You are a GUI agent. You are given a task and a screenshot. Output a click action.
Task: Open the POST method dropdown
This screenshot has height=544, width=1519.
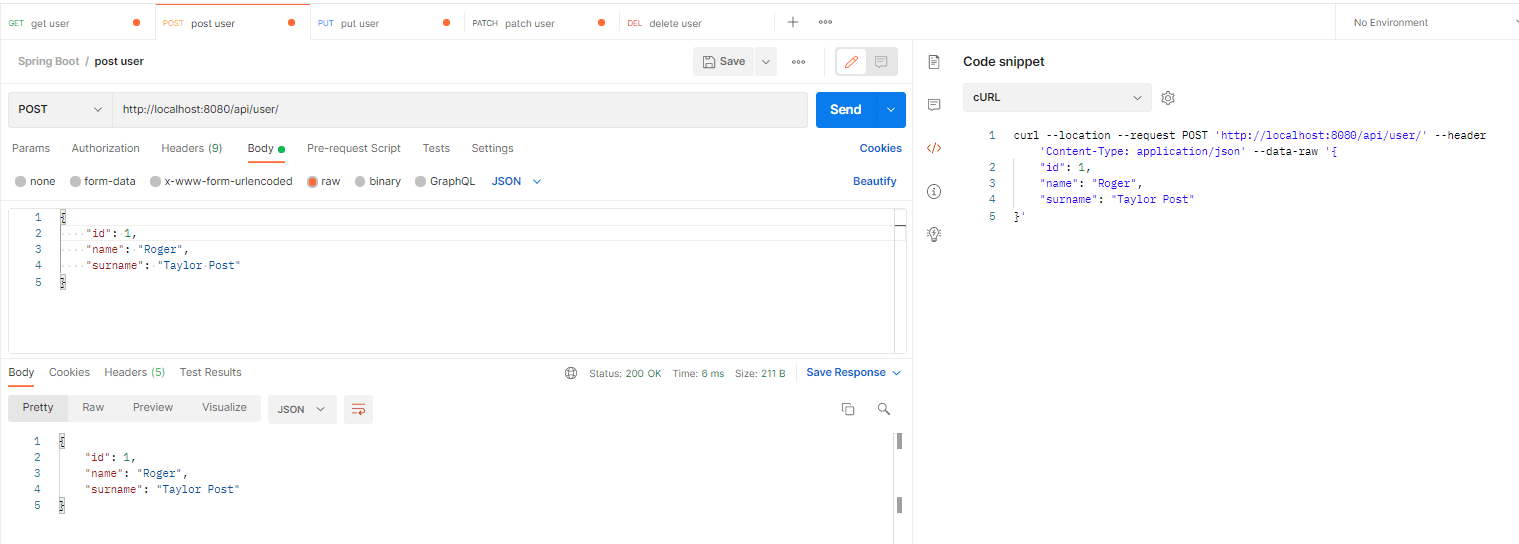click(60, 110)
